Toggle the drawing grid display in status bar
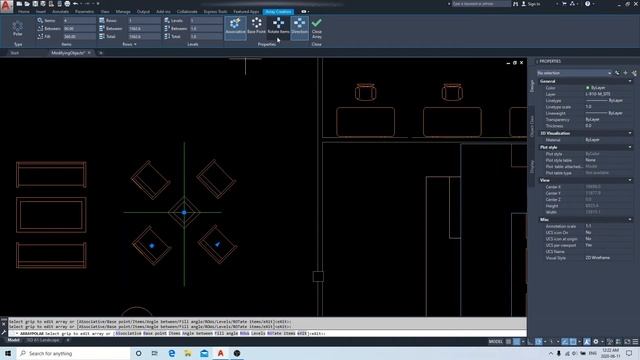The height and width of the screenshot is (360, 640). click(x=509, y=342)
